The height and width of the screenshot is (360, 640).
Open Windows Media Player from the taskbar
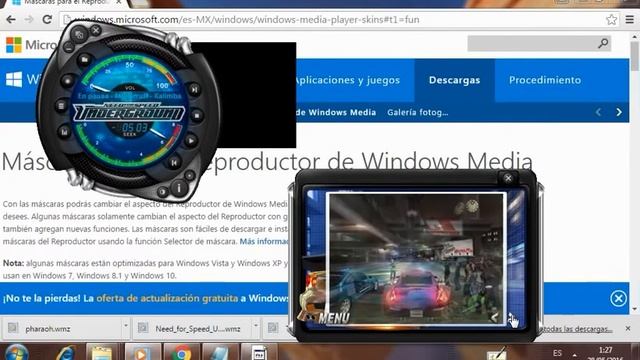pyautogui.click(x=142, y=353)
